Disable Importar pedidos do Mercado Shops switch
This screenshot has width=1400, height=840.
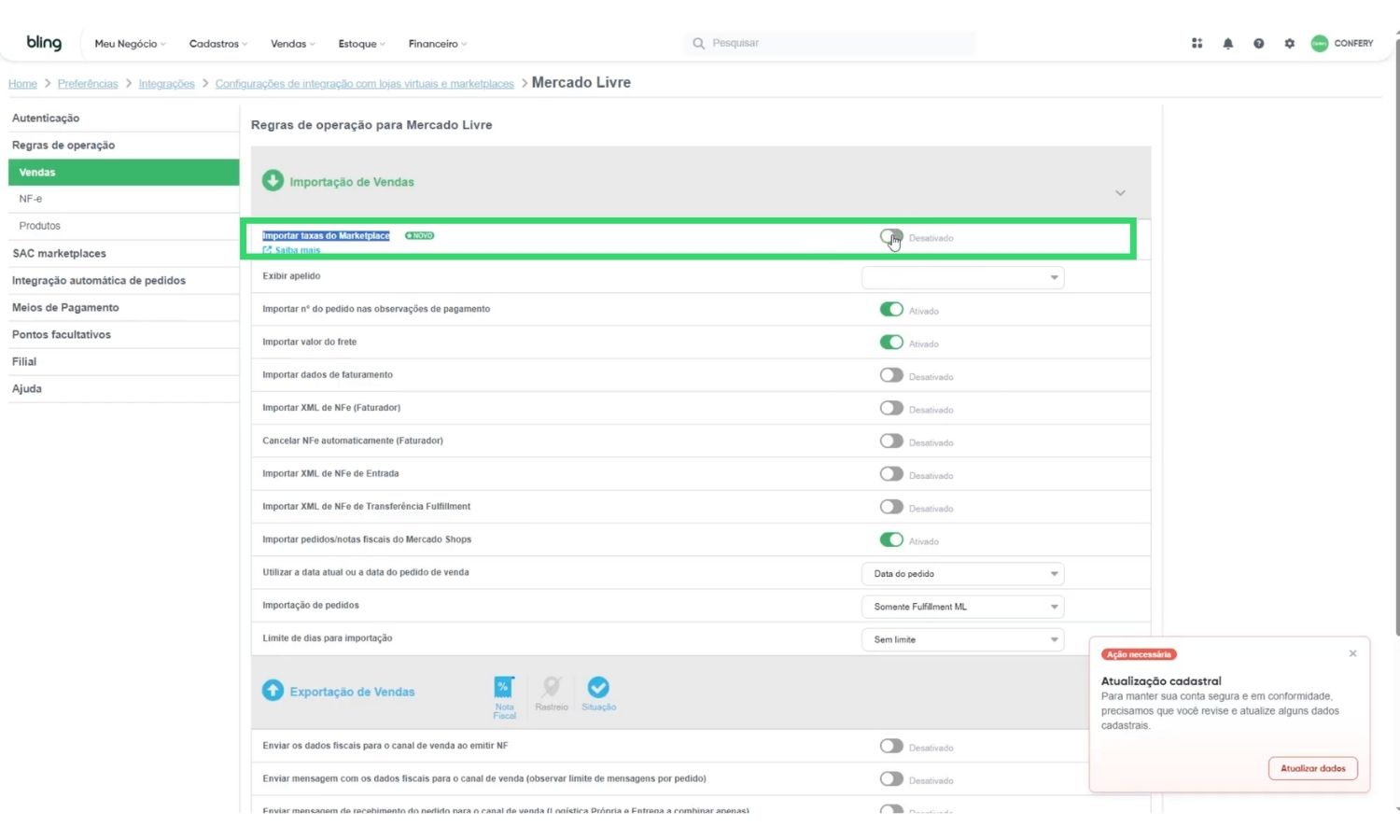[x=891, y=539]
